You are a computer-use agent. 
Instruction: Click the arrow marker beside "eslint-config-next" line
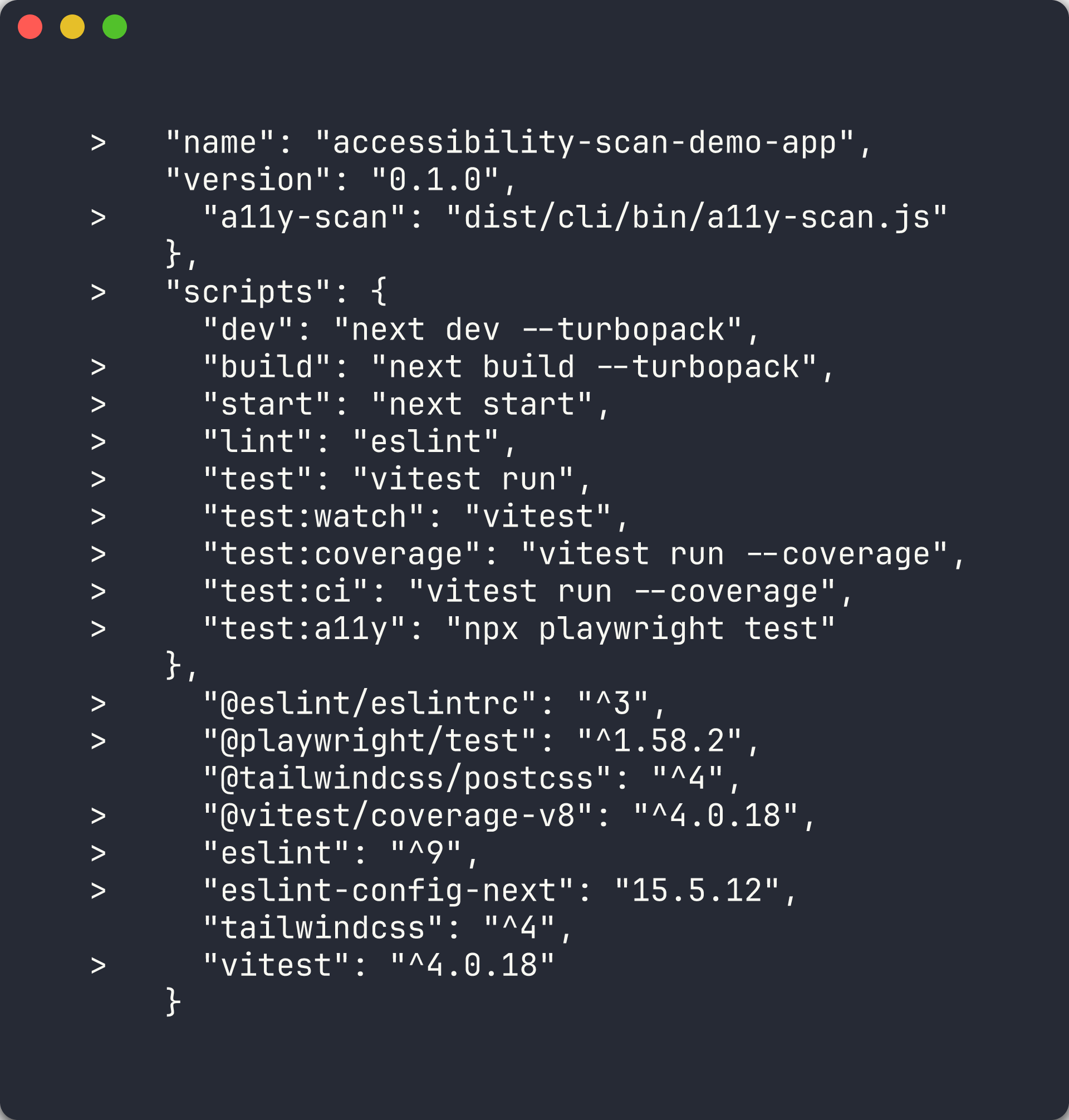pyautogui.click(x=99, y=891)
